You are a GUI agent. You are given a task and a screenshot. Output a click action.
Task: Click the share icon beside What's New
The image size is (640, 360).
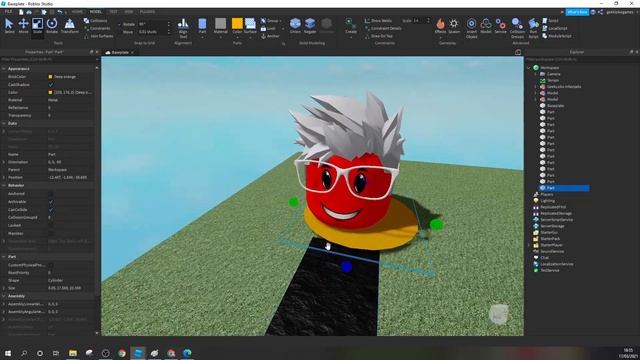pyautogui.click(x=600, y=12)
